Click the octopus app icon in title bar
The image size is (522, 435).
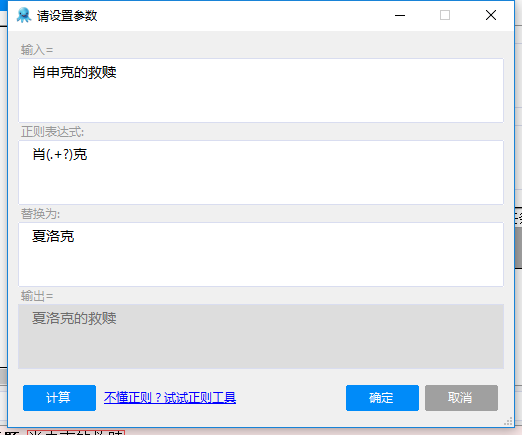coord(24,15)
